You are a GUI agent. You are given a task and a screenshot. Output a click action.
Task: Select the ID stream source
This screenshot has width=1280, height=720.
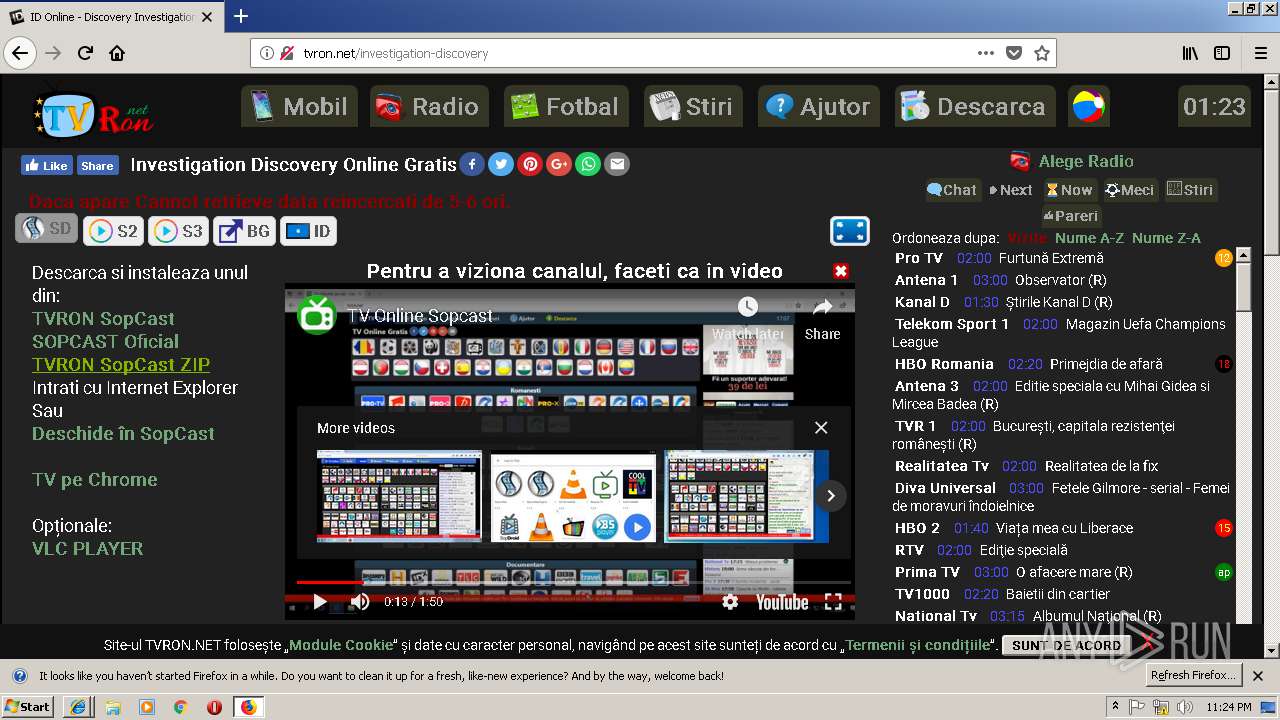(308, 231)
